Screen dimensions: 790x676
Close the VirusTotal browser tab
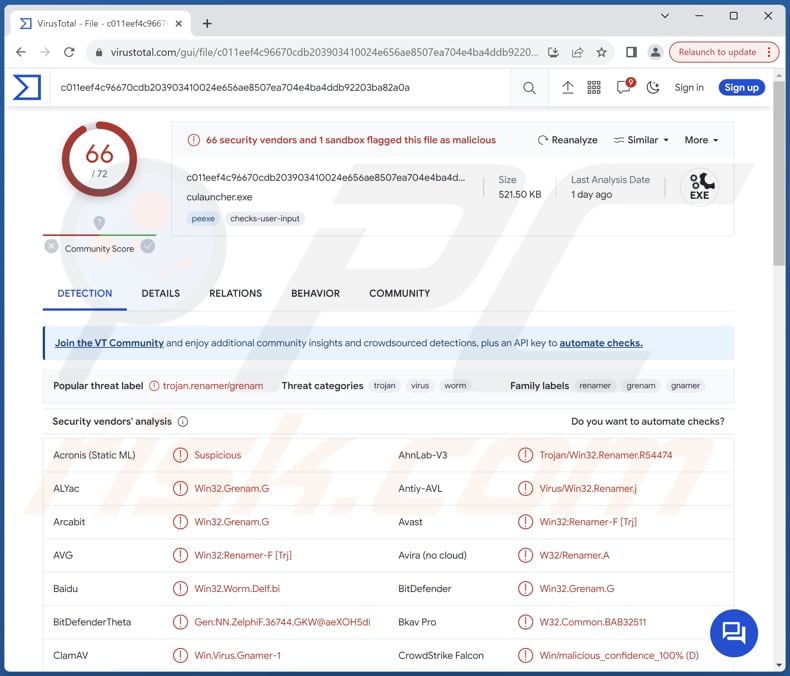coord(178,23)
